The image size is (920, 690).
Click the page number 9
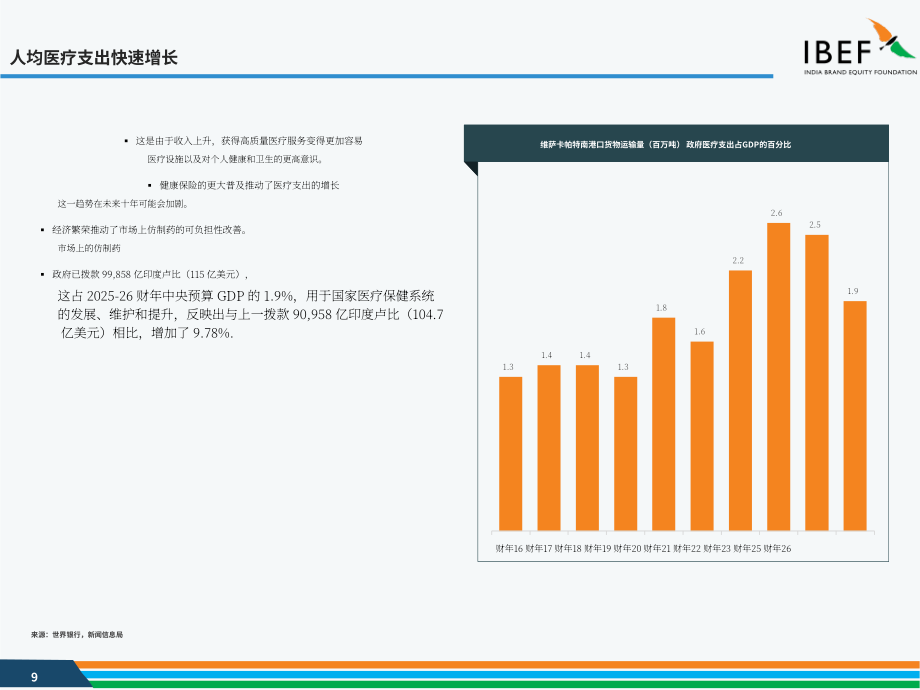tap(34, 677)
